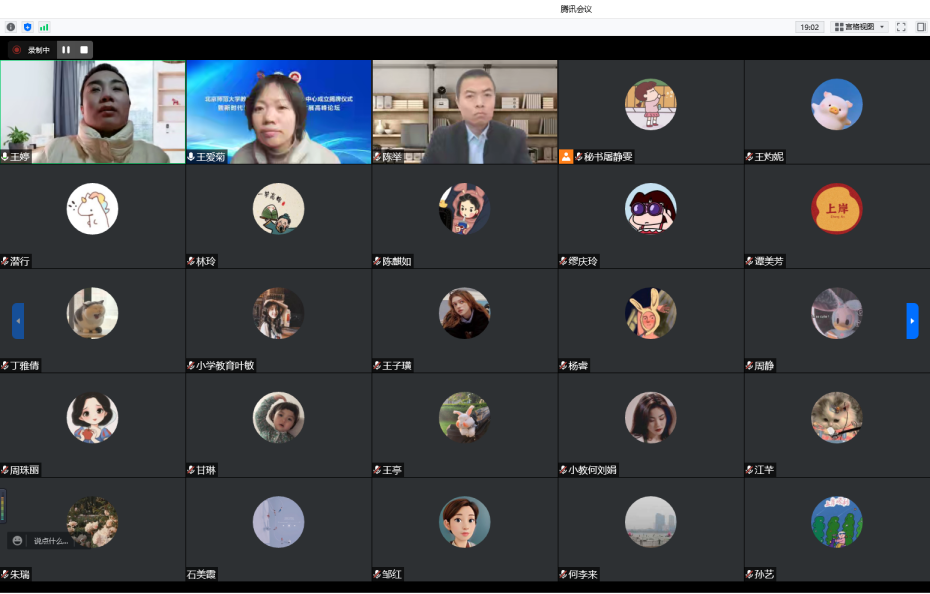Click the 说点什么 chat input field
The width and height of the screenshot is (930, 594).
[x=52, y=541]
